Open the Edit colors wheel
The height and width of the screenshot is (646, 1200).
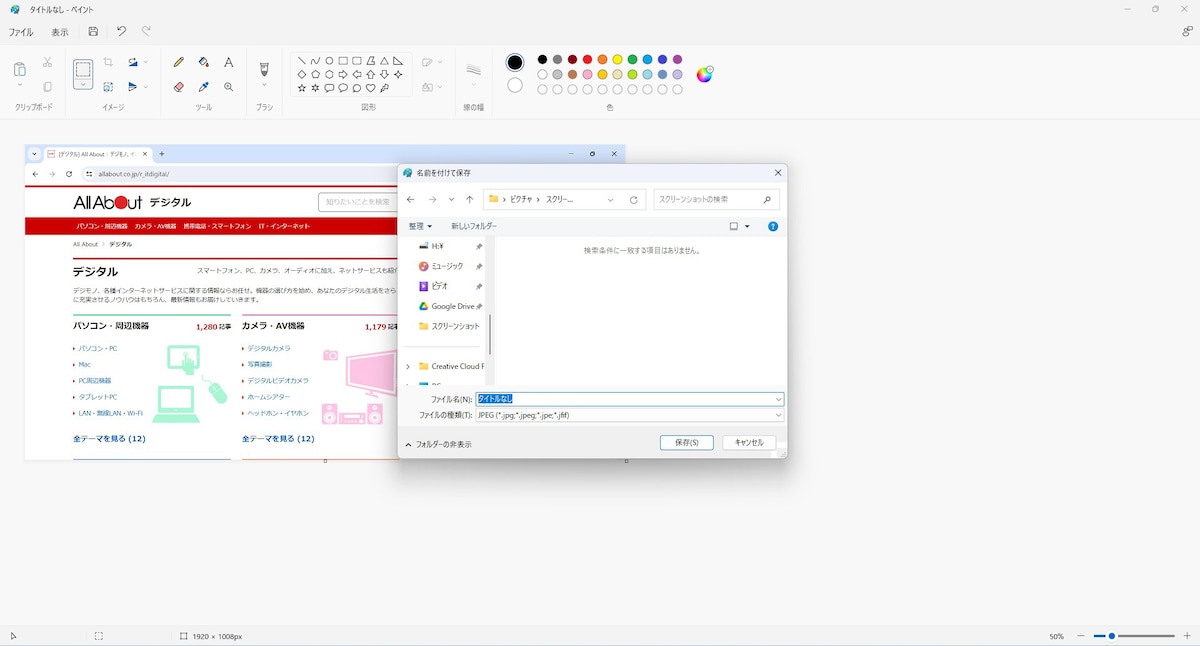click(705, 74)
